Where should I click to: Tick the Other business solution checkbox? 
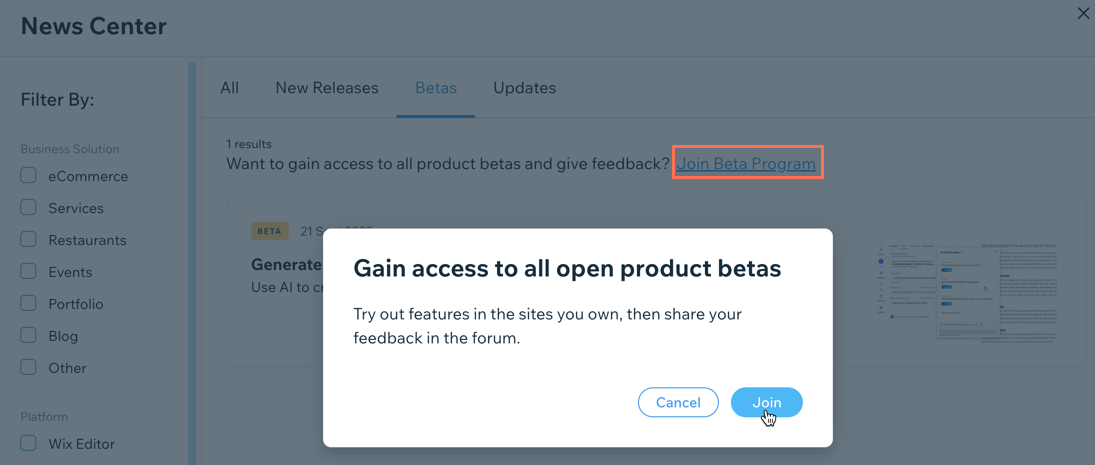tap(28, 367)
